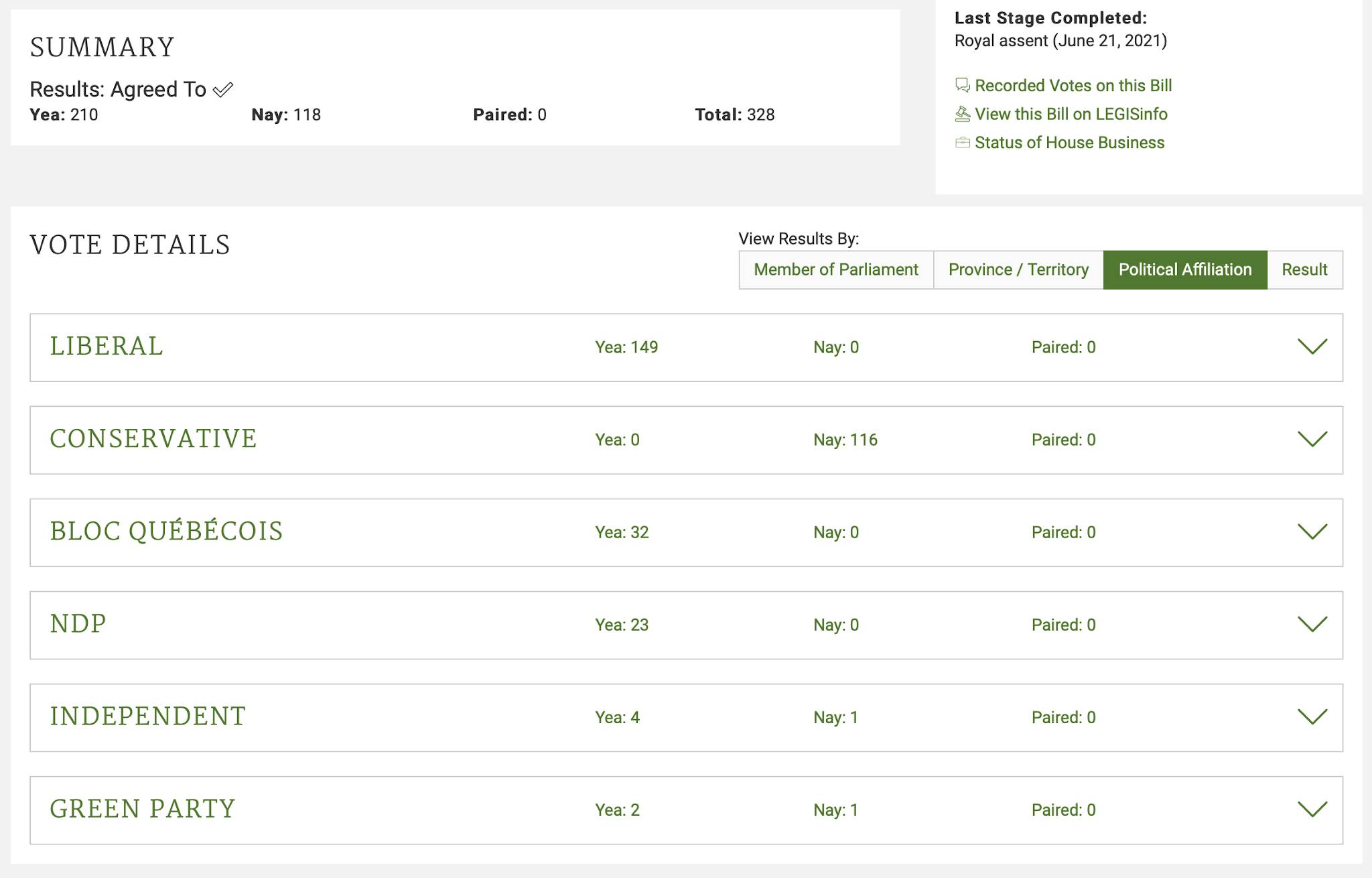Select the Political Affiliation tab
1372x878 pixels.
point(1185,269)
